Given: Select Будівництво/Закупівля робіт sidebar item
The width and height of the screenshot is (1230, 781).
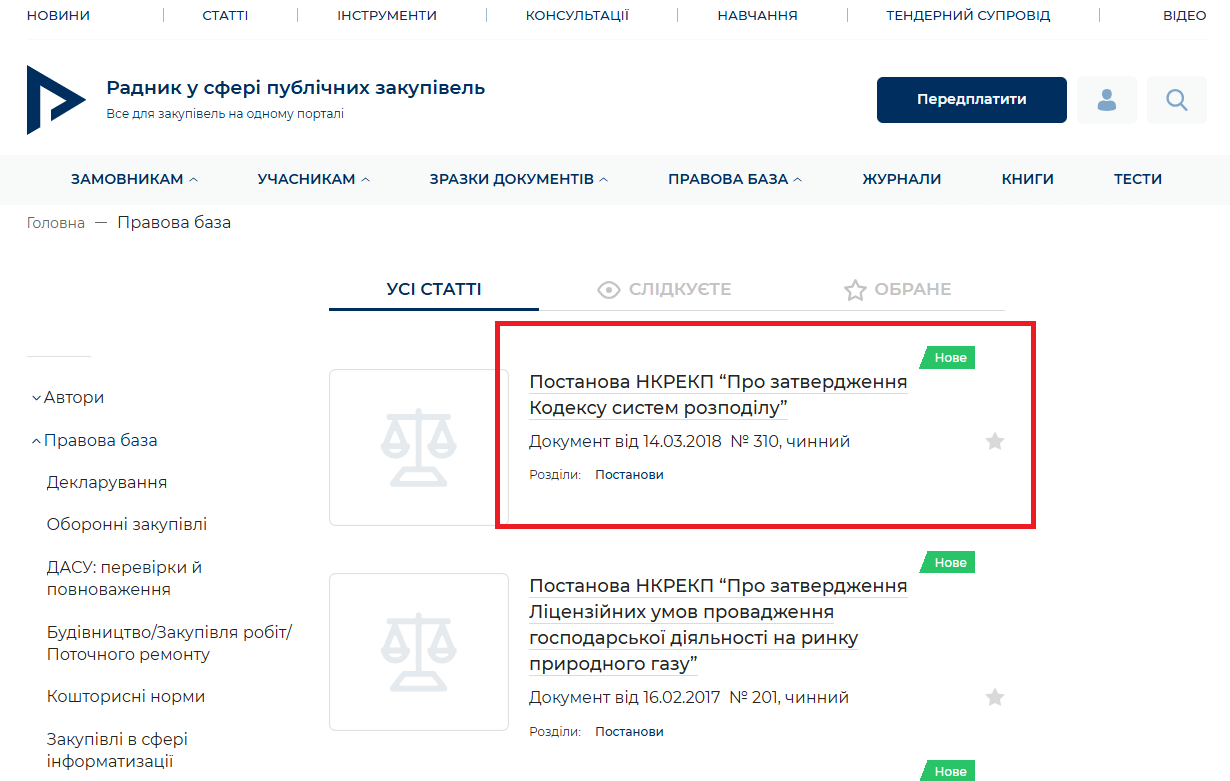Looking at the screenshot, I should point(169,643).
